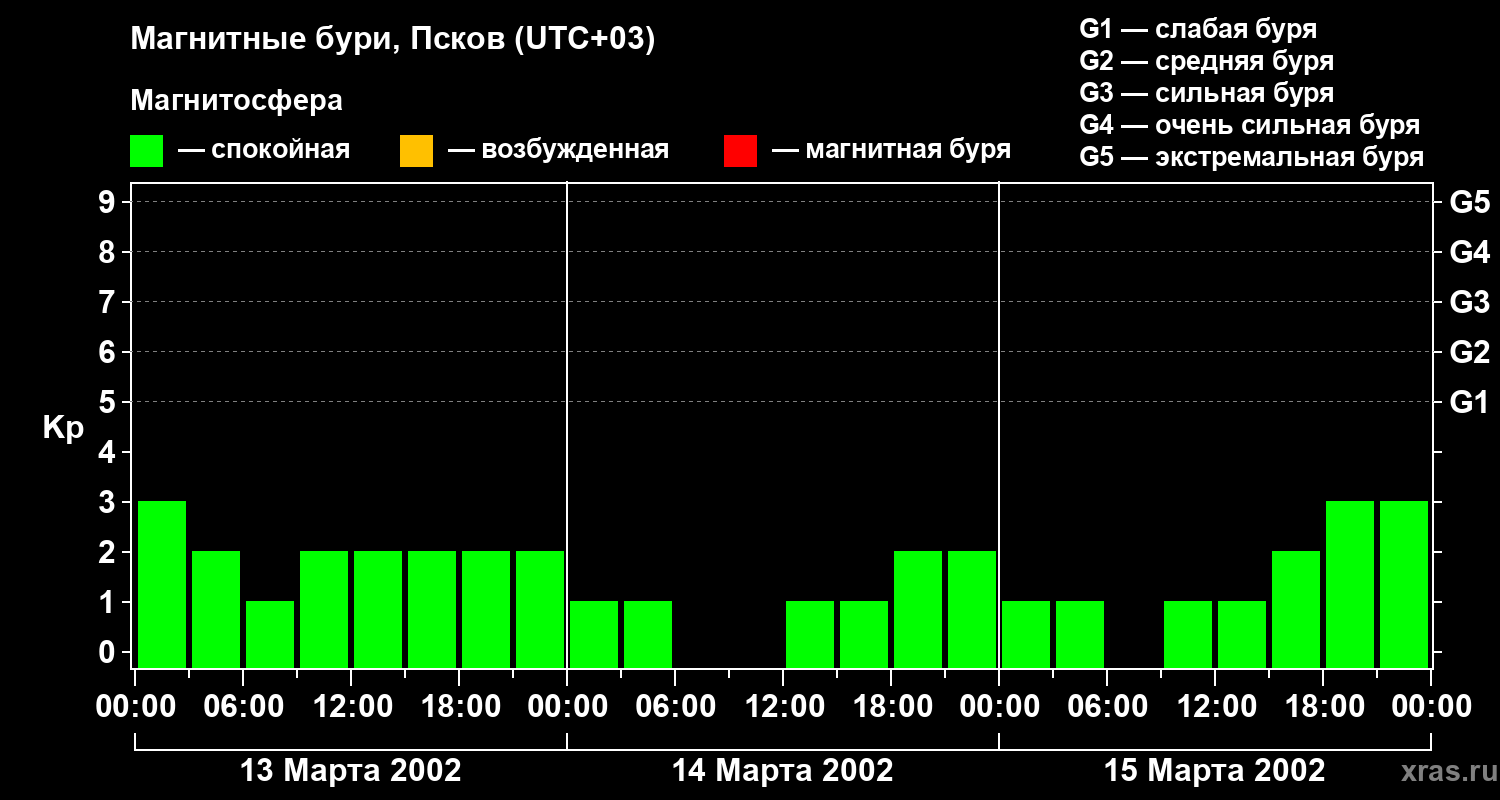The height and width of the screenshot is (800, 1500).
Task: Click the bar for 15:00–18:00 on 13 Марта
Action: pyautogui.click(x=432, y=609)
